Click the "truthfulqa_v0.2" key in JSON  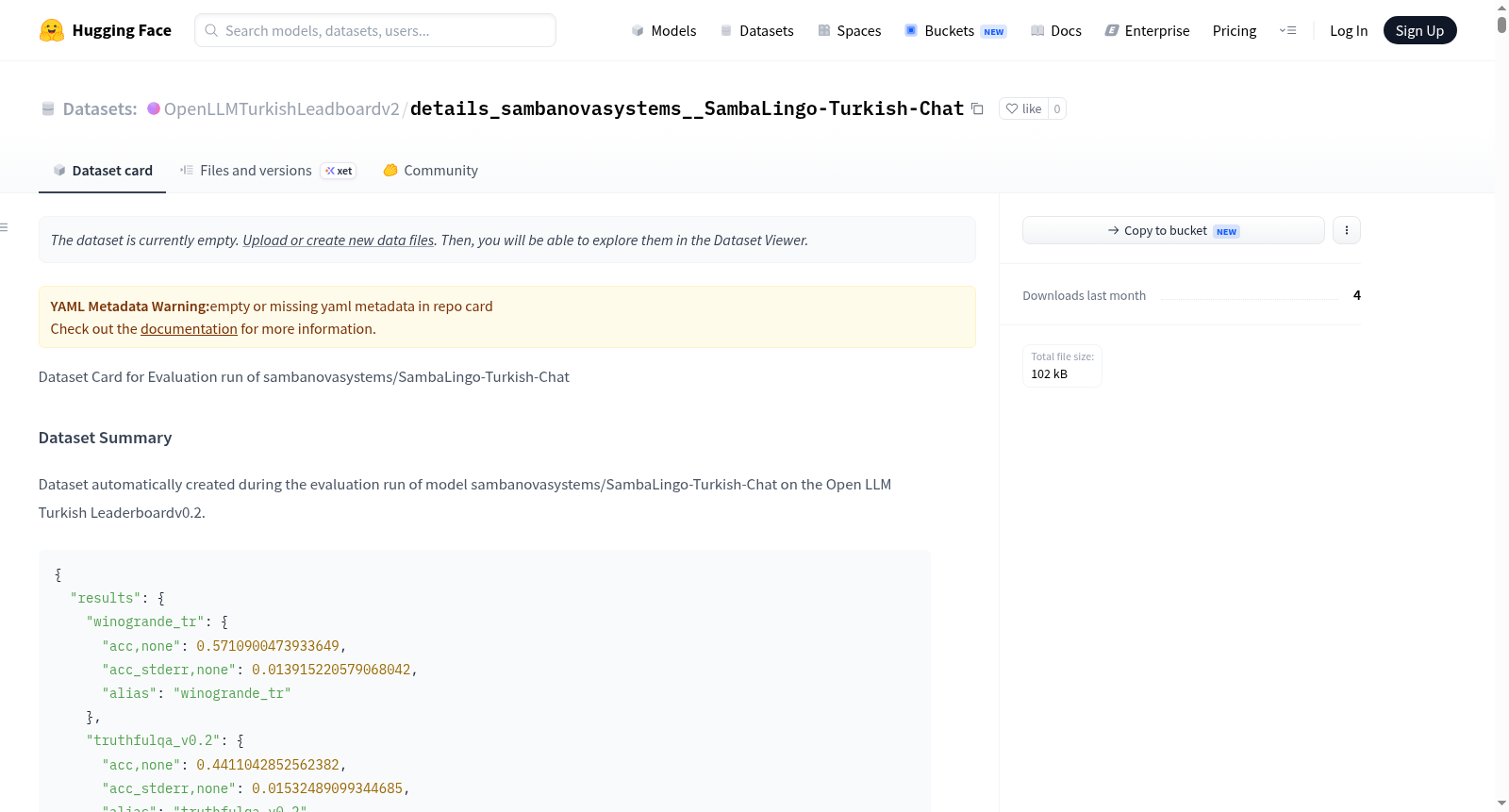click(x=153, y=741)
